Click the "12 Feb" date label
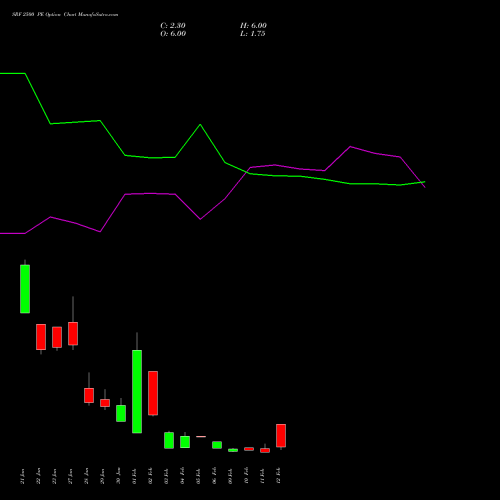500x500 pixels. (x=278, y=476)
